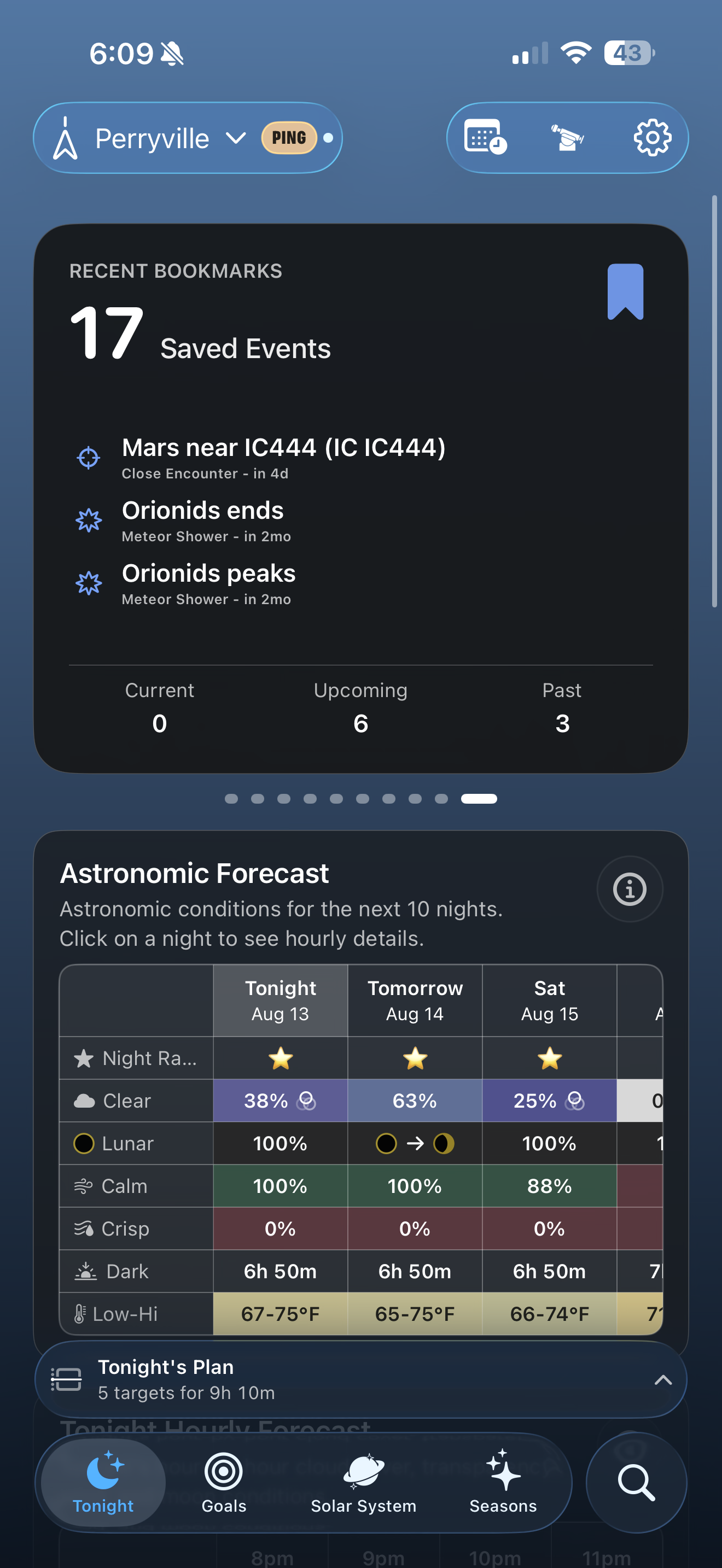Tap the 63% clear sky cell
The height and width of the screenshot is (1568, 722).
point(415,1101)
